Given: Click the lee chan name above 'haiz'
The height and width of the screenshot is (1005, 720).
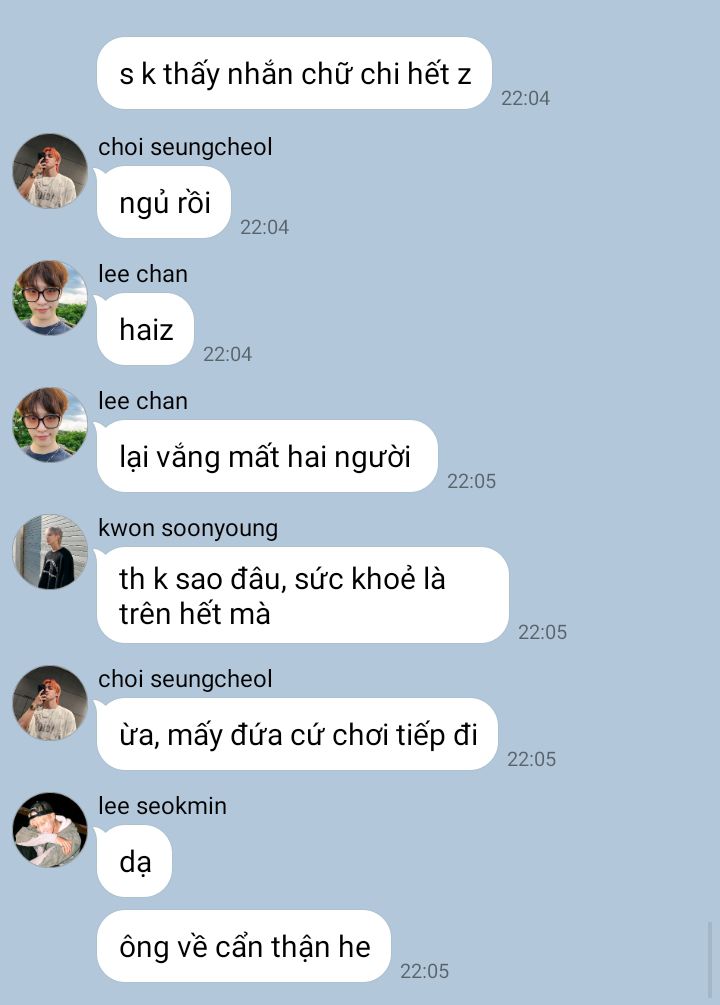Looking at the screenshot, I should click(x=143, y=274).
